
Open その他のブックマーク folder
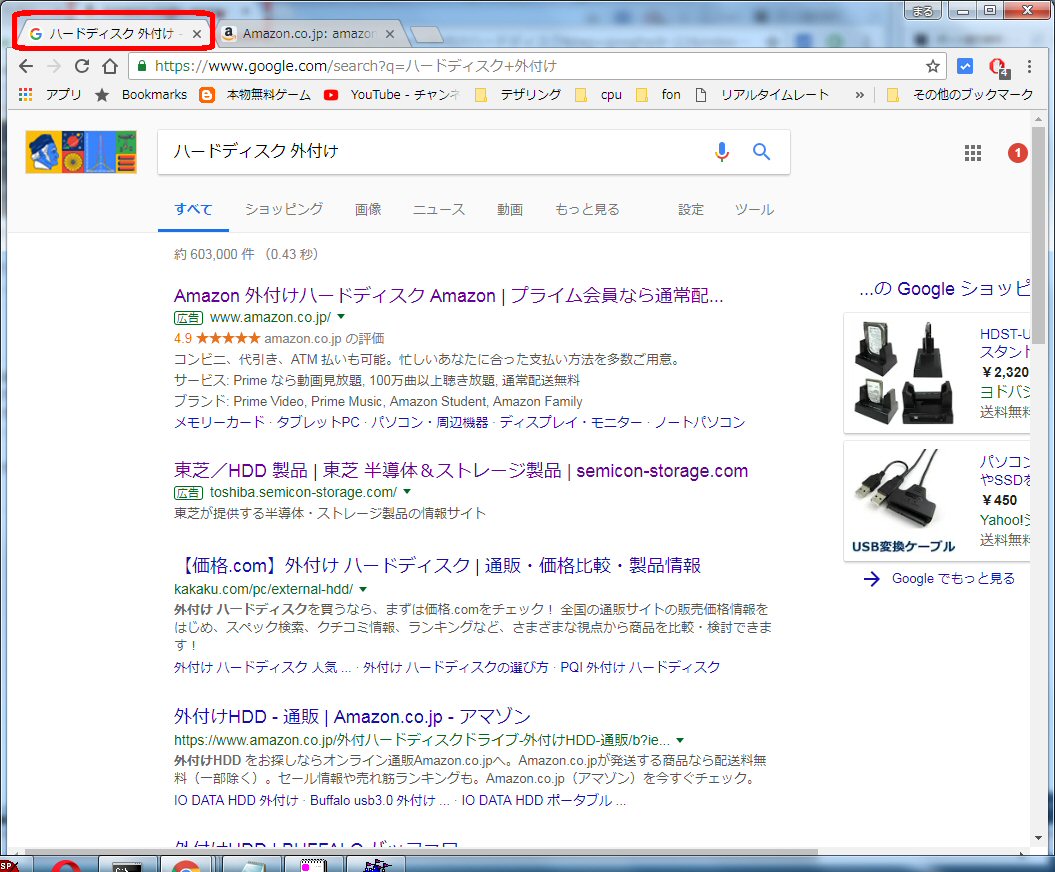pos(959,94)
